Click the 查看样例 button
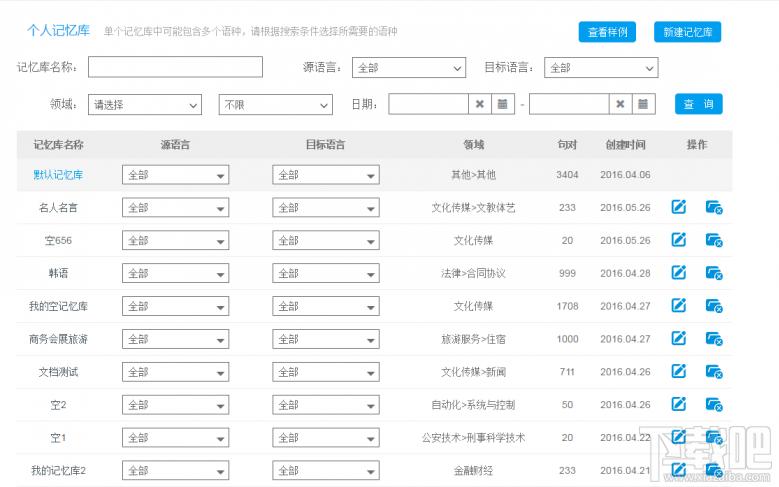Image resolution: width=779 pixels, height=487 pixels. (x=607, y=32)
